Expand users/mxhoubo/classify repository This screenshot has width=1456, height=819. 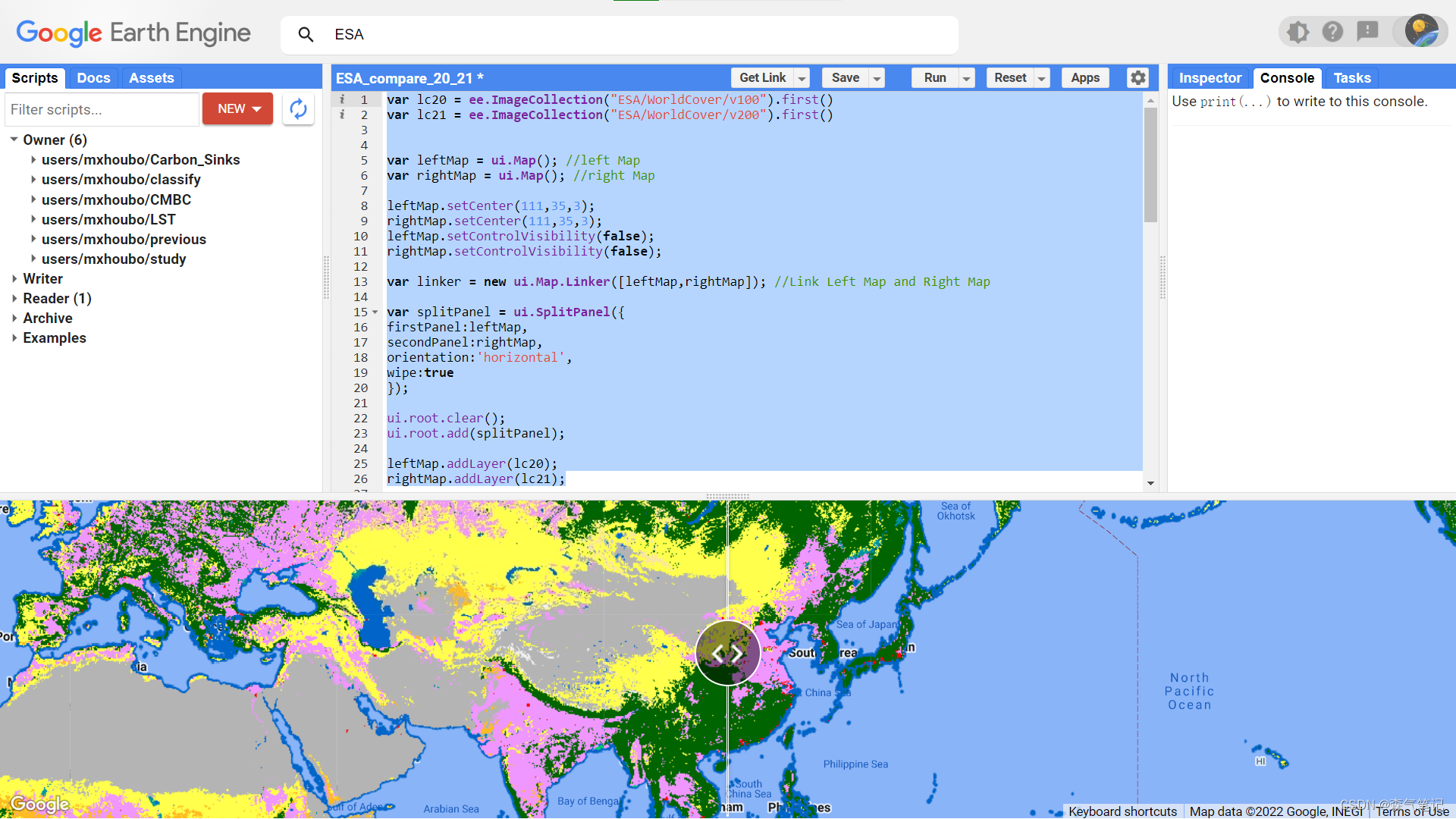pos(33,179)
